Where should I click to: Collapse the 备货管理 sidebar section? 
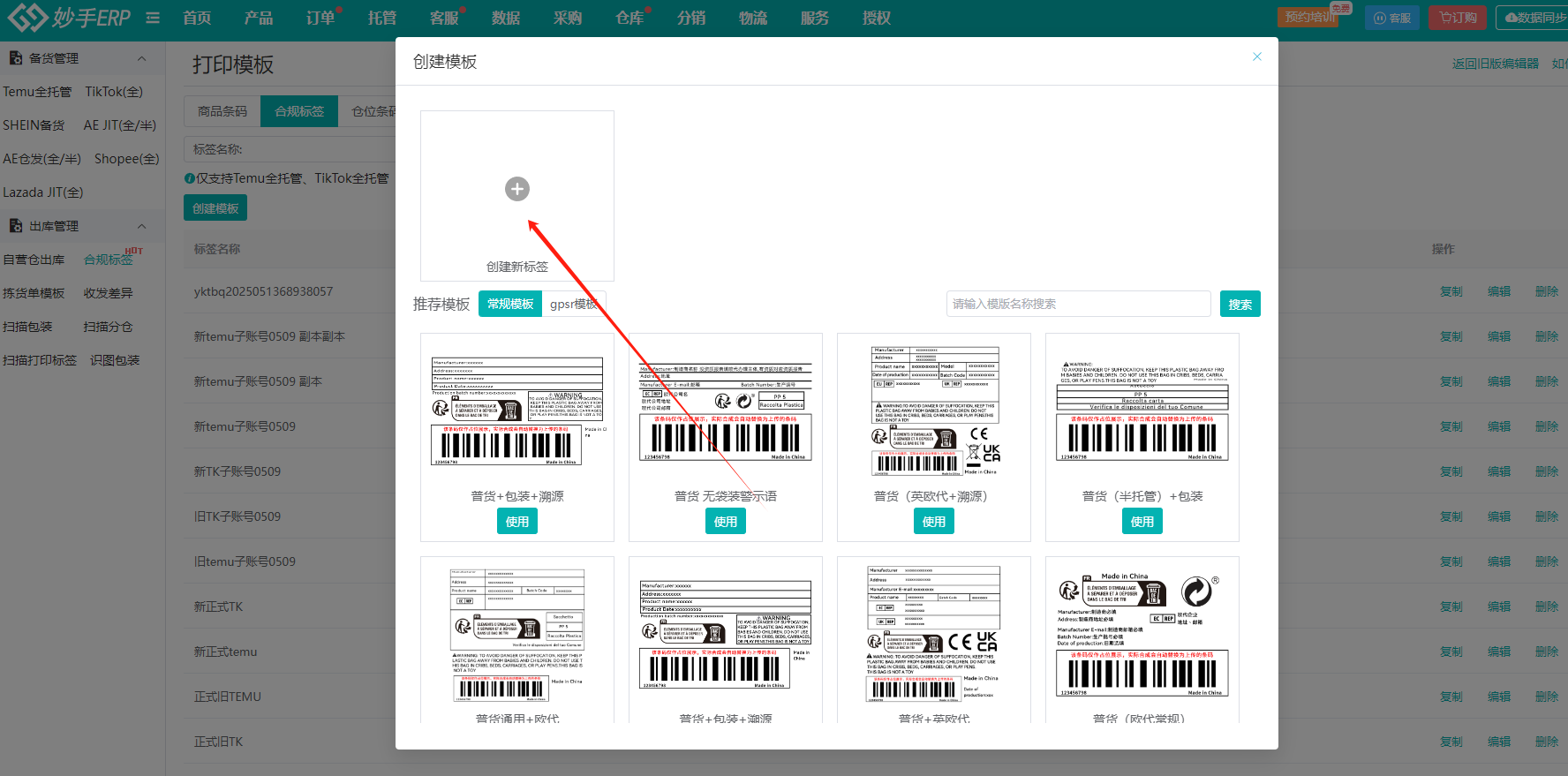click(141, 58)
